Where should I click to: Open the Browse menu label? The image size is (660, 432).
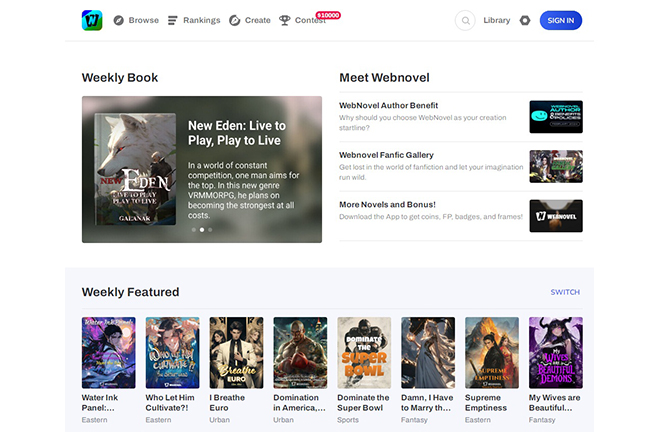click(x=144, y=20)
